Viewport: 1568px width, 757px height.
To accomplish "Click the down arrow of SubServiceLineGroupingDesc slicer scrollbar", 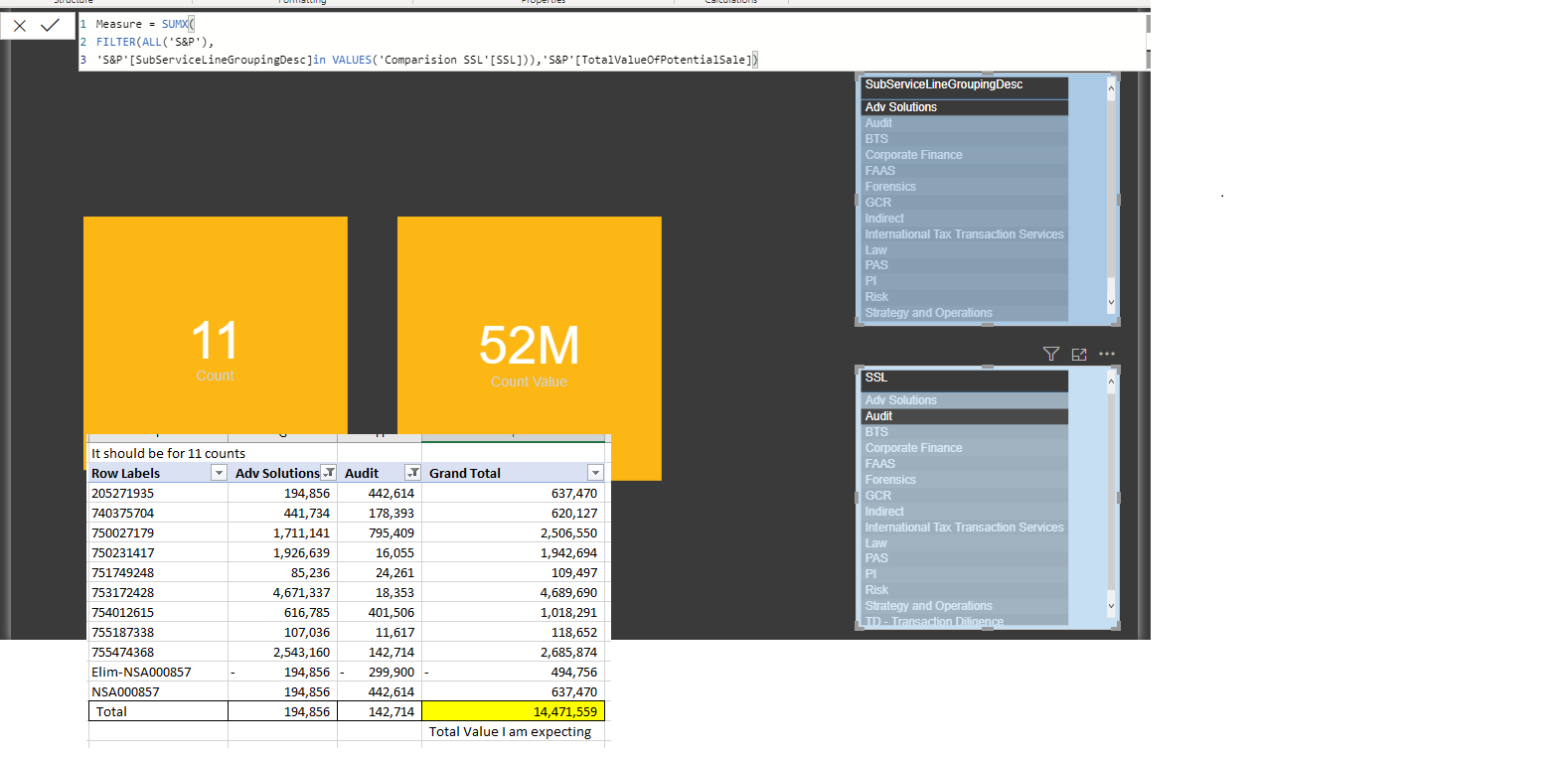I will pos(1111,302).
